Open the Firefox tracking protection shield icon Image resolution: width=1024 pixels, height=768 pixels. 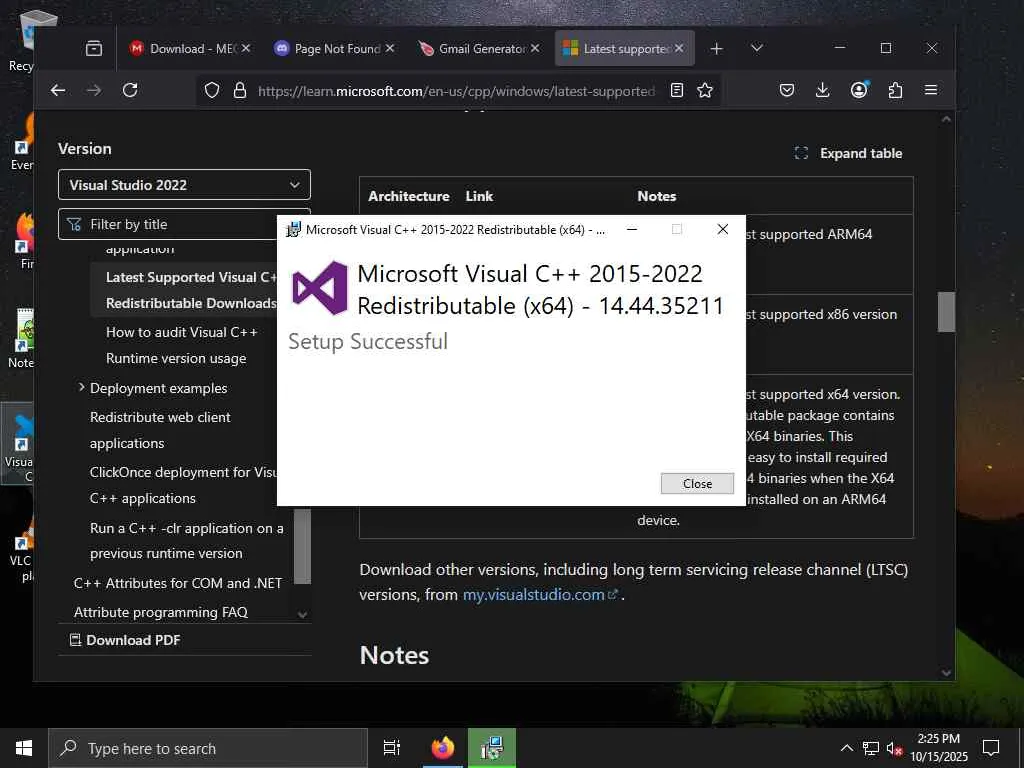click(x=212, y=90)
